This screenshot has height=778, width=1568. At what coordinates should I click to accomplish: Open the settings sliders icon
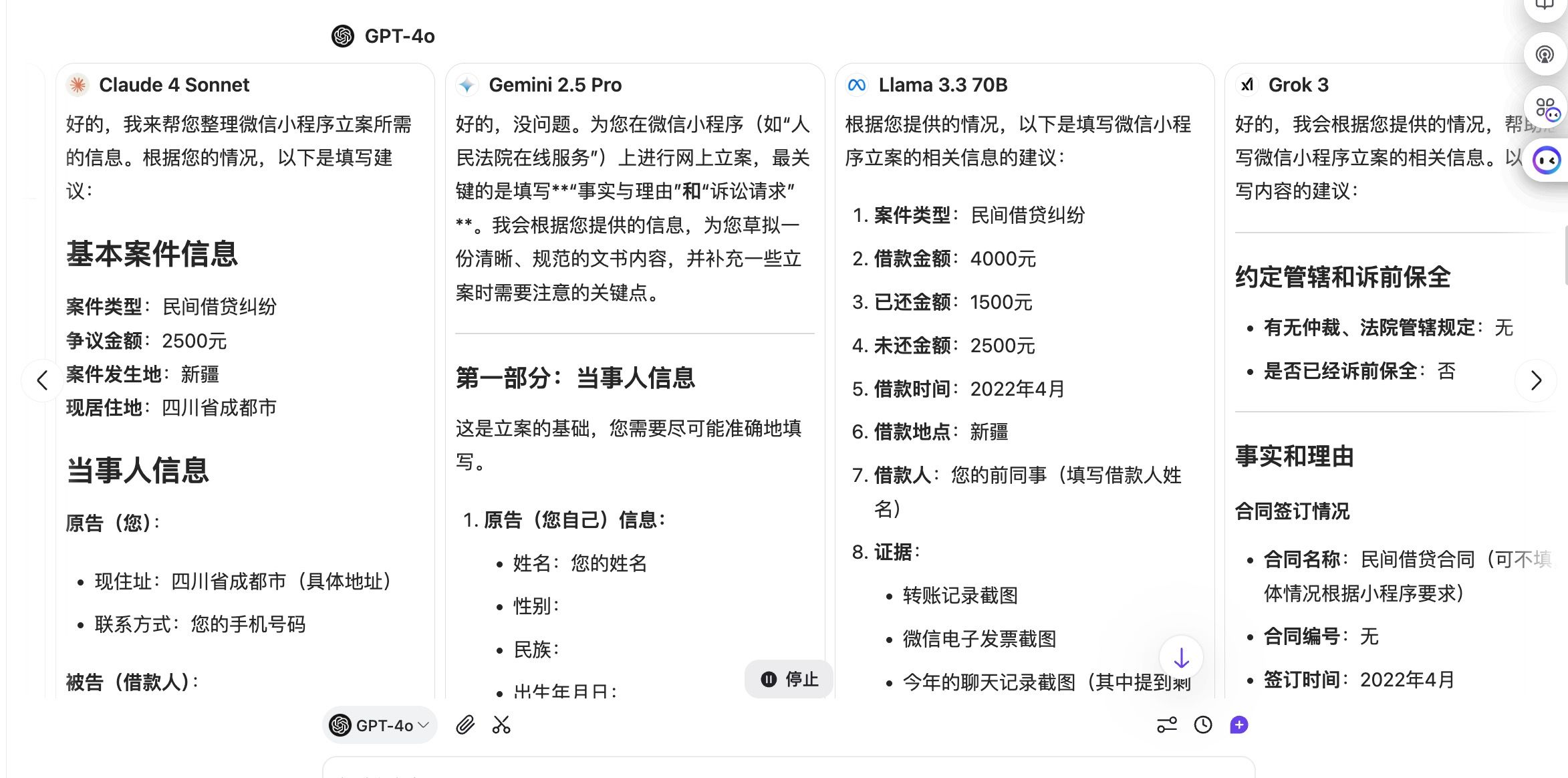[1167, 725]
